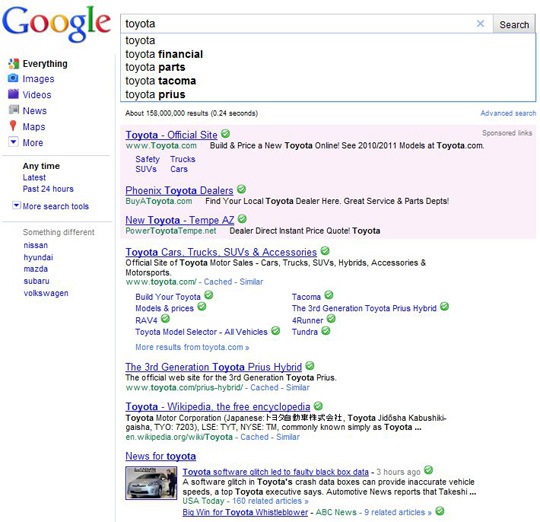Search for volkswagen instead
Viewport: 540px width, 522px height.
[46, 293]
